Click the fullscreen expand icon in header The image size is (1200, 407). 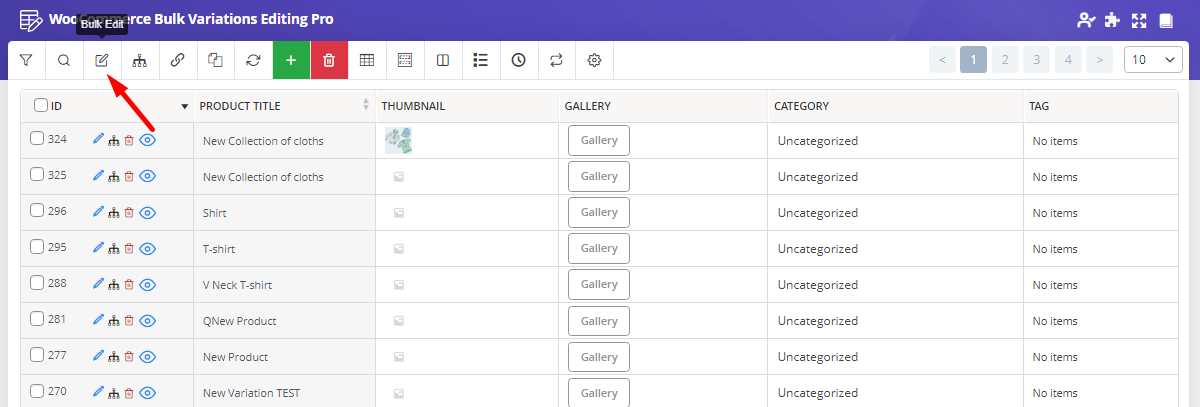(x=1138, y=20)
